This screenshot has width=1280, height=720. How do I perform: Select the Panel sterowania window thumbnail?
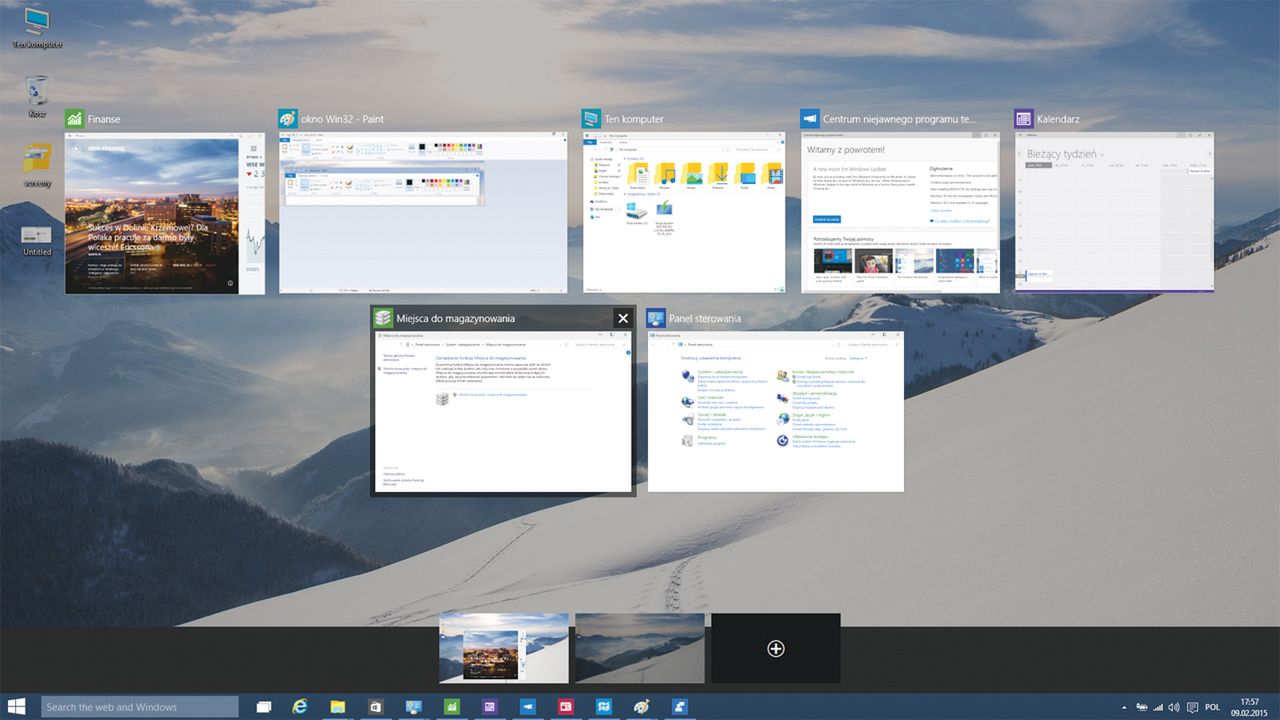776,411
